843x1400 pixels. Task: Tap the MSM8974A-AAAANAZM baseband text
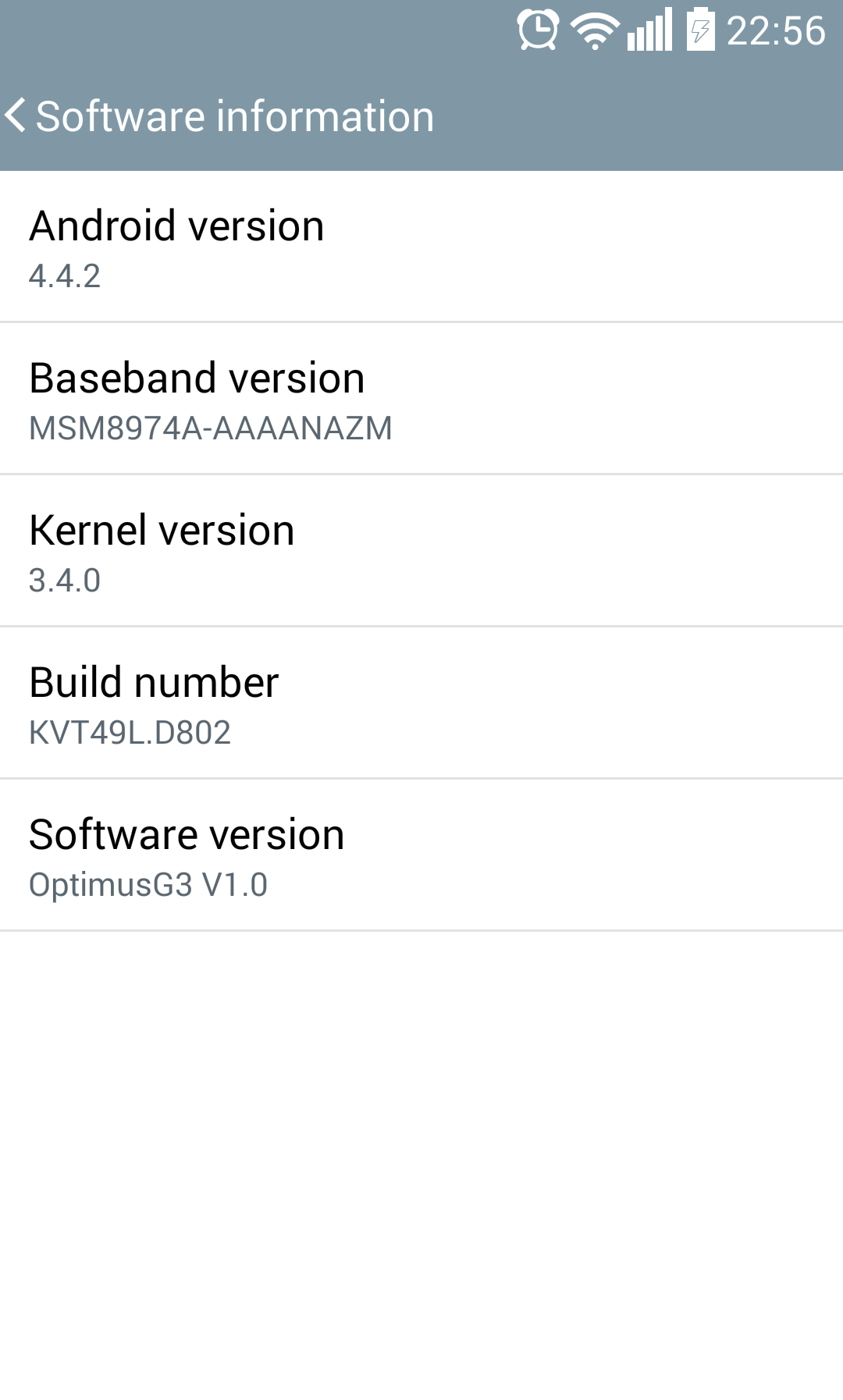coord(211,428)
